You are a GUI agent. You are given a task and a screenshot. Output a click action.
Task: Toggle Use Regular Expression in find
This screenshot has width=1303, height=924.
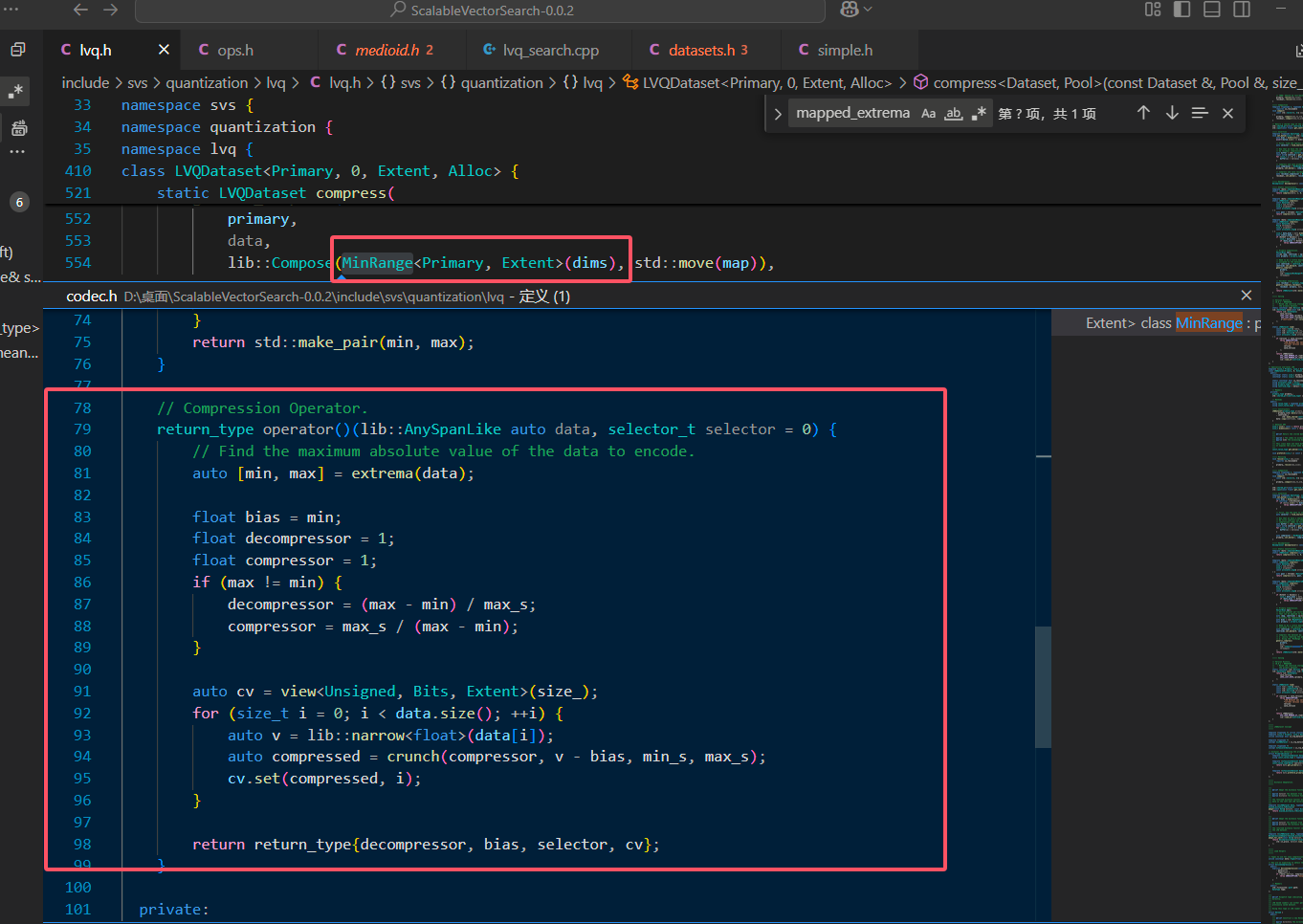click(979, 113)
